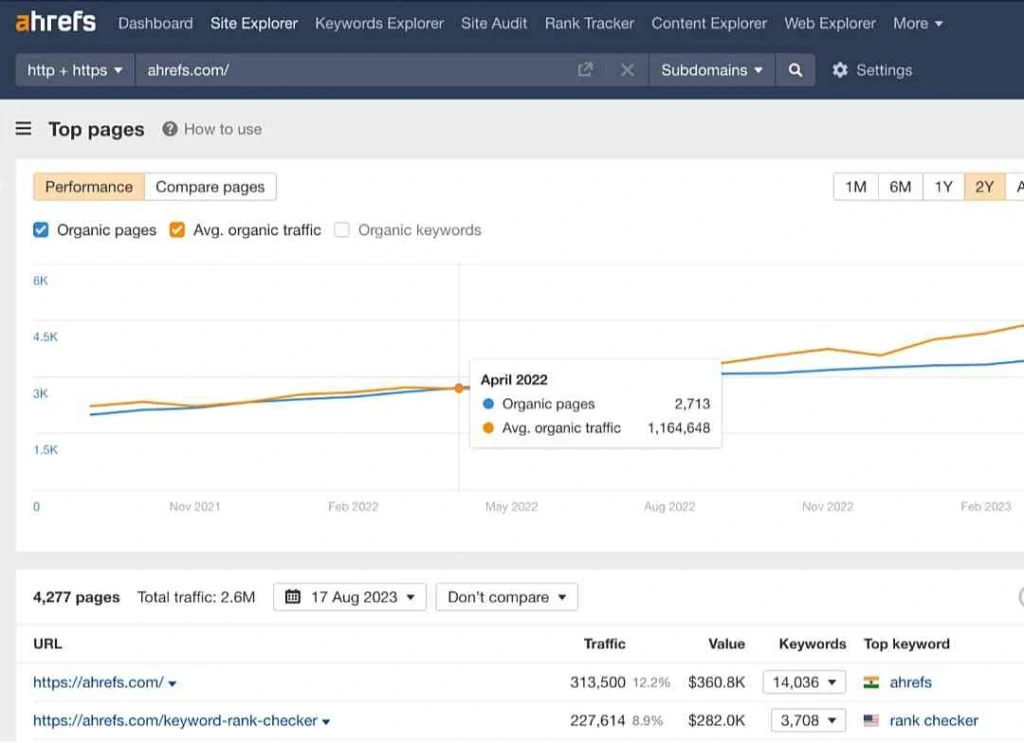1024x743 pixels.
Task: Click India flag beside ahrefs keyword
Action: (871, 682)
